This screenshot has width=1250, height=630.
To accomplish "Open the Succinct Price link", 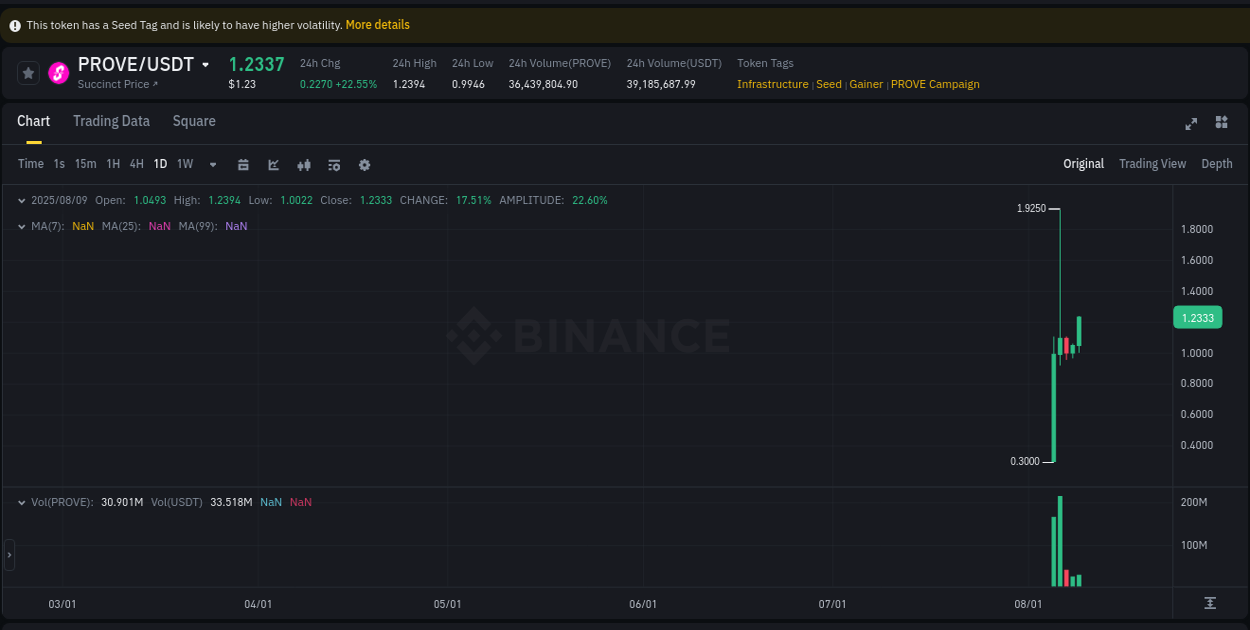I will coord(113,84).
